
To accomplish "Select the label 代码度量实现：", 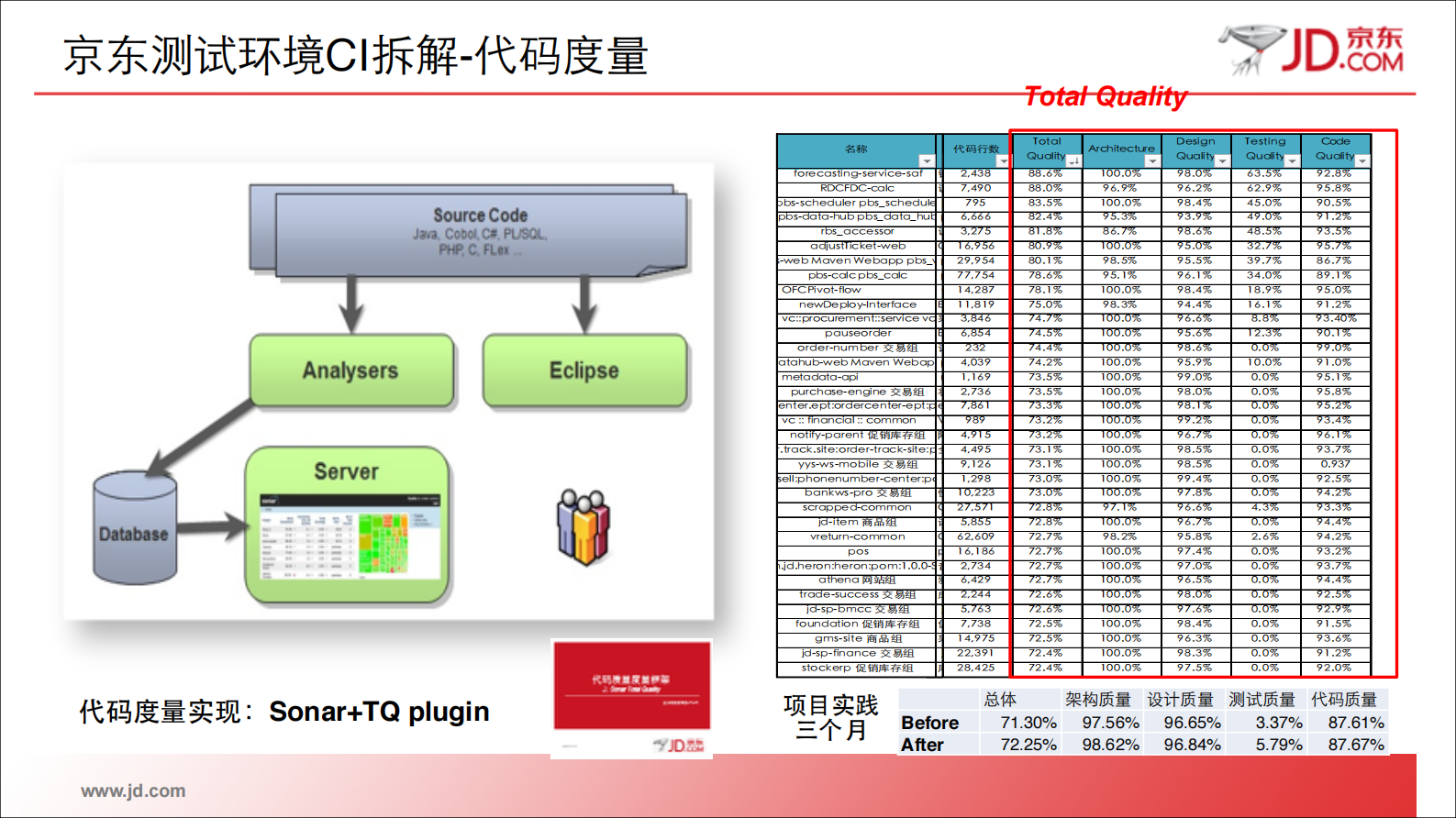I will (x=167, y=712).
